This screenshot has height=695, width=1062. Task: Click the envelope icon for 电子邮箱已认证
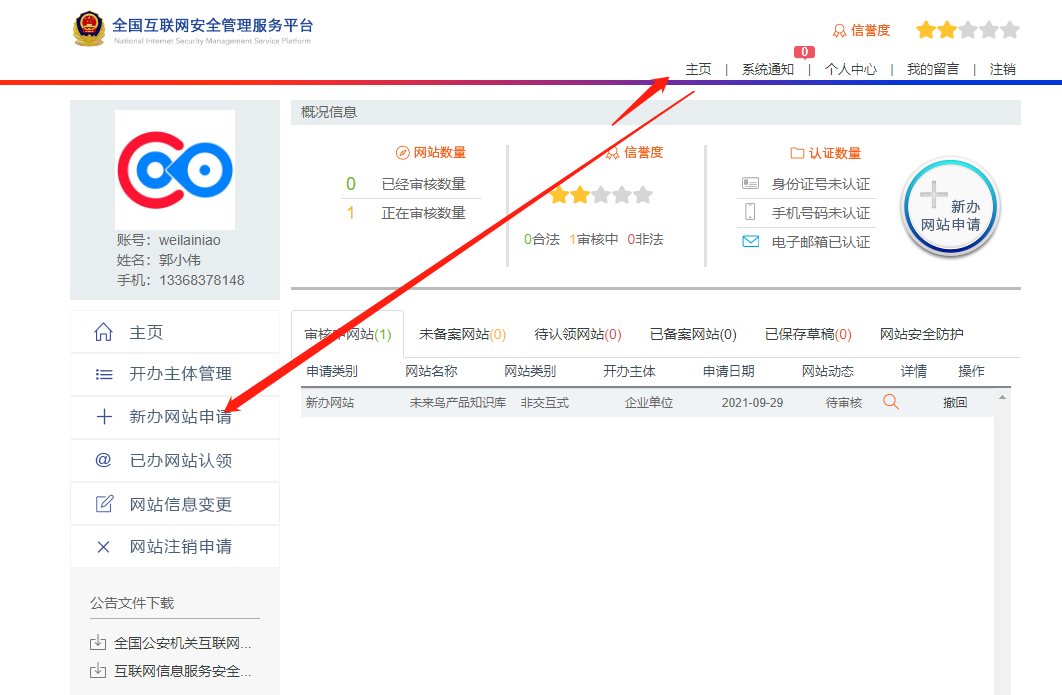751,241
